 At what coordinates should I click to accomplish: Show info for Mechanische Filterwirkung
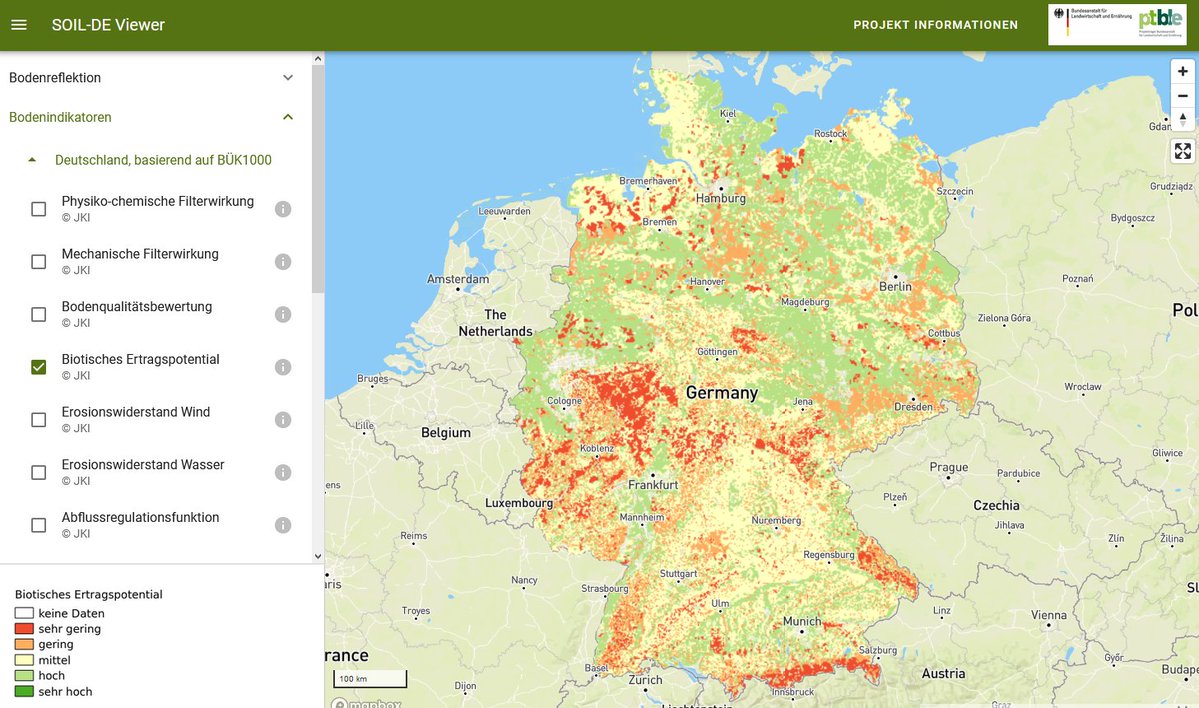coord(283,261)
